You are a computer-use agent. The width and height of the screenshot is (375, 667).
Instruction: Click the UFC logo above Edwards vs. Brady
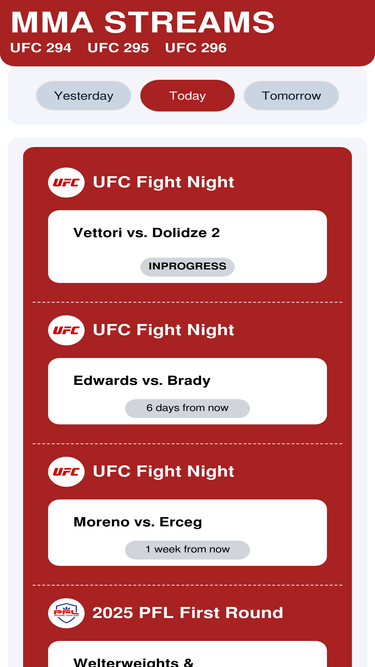tap(66, 330)
